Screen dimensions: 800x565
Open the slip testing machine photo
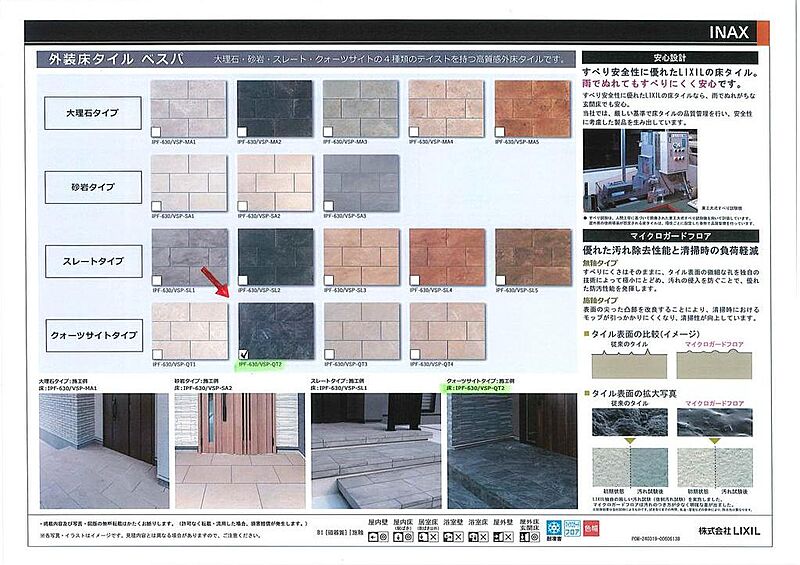point(640,170)
